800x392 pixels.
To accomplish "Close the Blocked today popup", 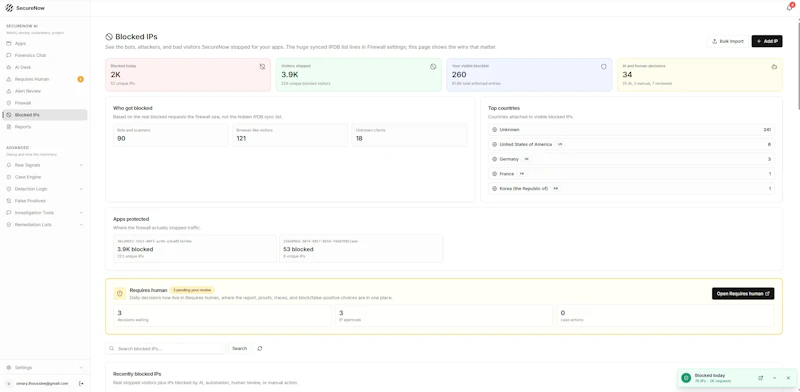I will (788, 378).
